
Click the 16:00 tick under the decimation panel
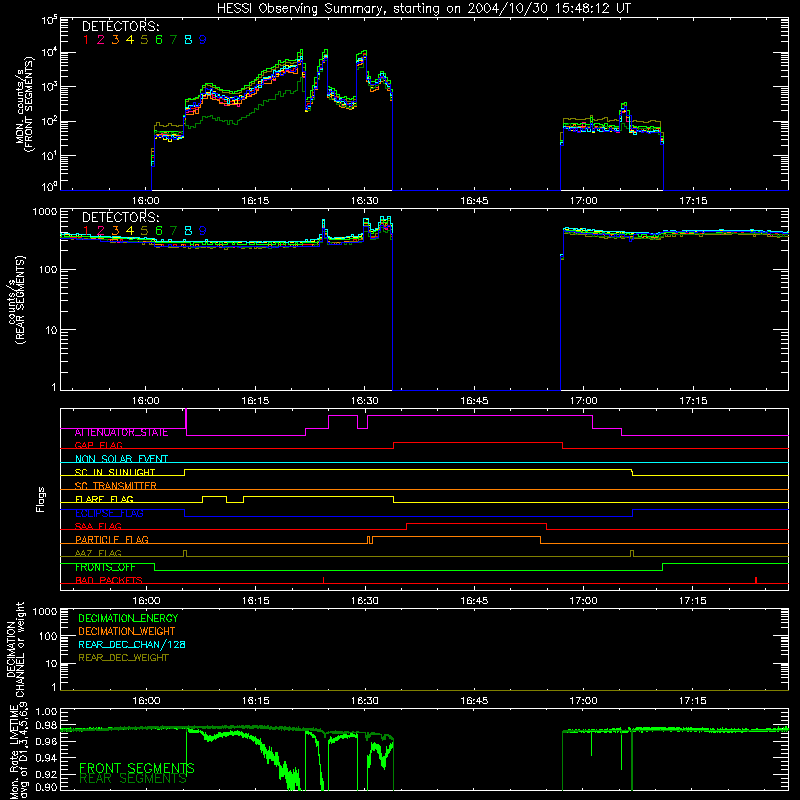tap(146, 701)
